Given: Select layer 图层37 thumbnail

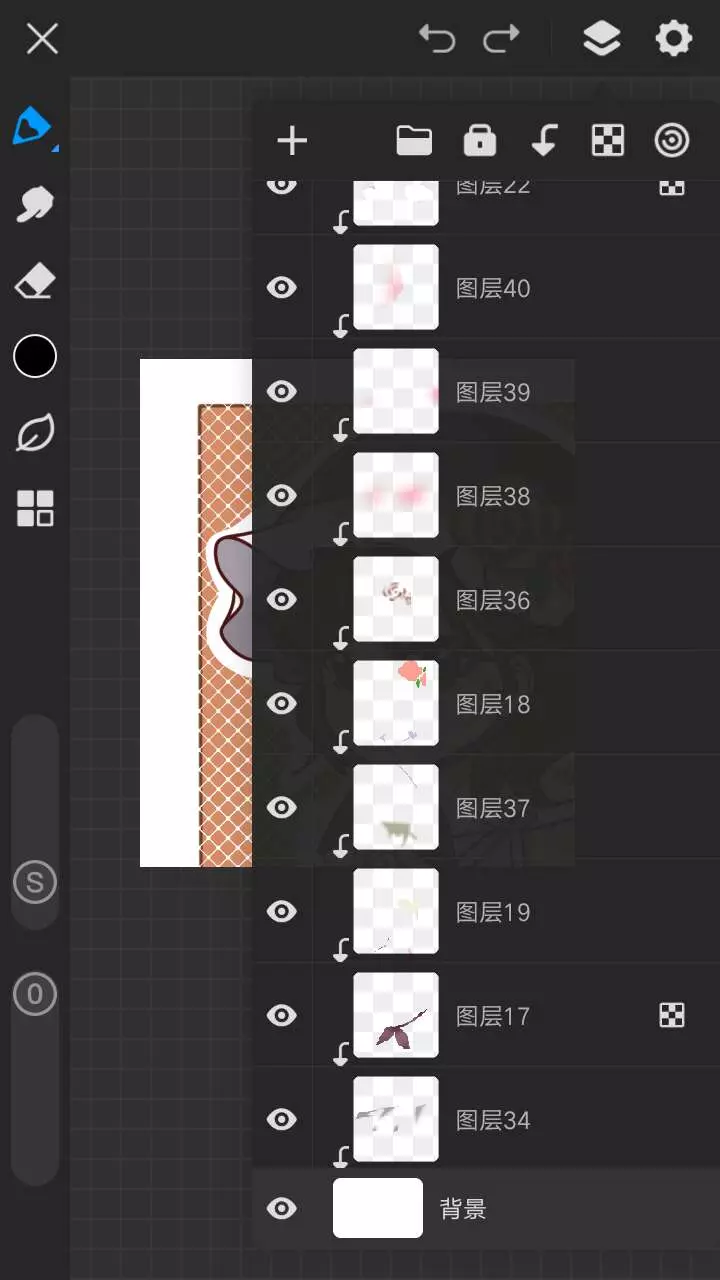Looking at the screenshot, I should [396, 807].
